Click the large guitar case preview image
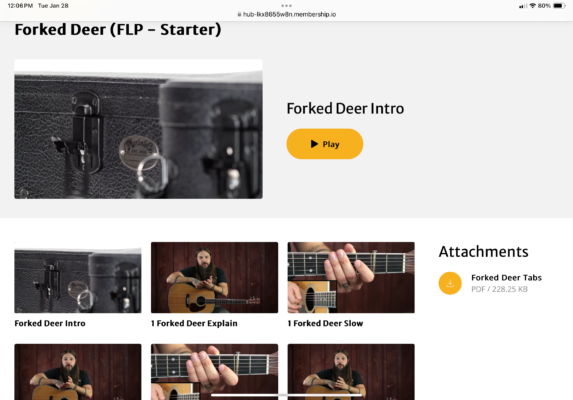Image resolution: width=573 pixels, height=400 pixels. coord(138,129)
